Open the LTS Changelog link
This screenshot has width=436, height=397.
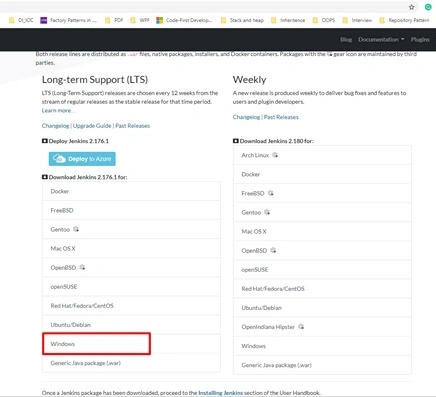pos(55,126)
